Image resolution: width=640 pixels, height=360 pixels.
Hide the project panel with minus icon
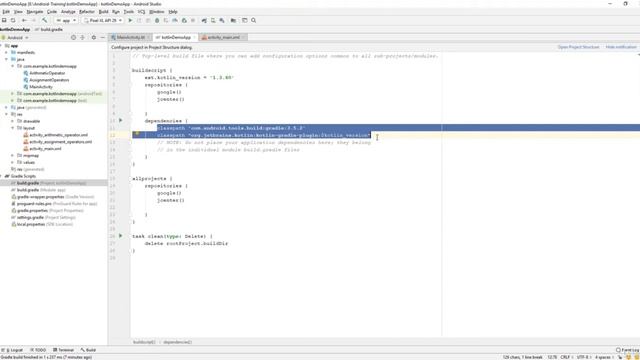pyautogui.click(x=103, y=38)
